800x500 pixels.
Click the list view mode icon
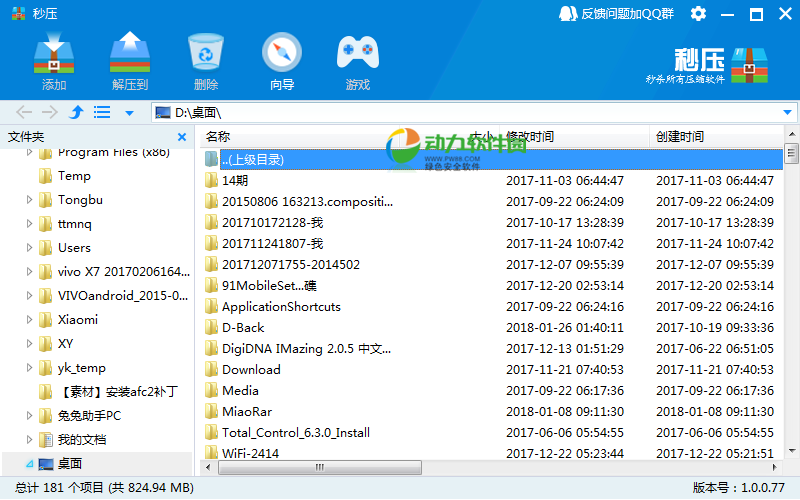click(x=102, y=113)
